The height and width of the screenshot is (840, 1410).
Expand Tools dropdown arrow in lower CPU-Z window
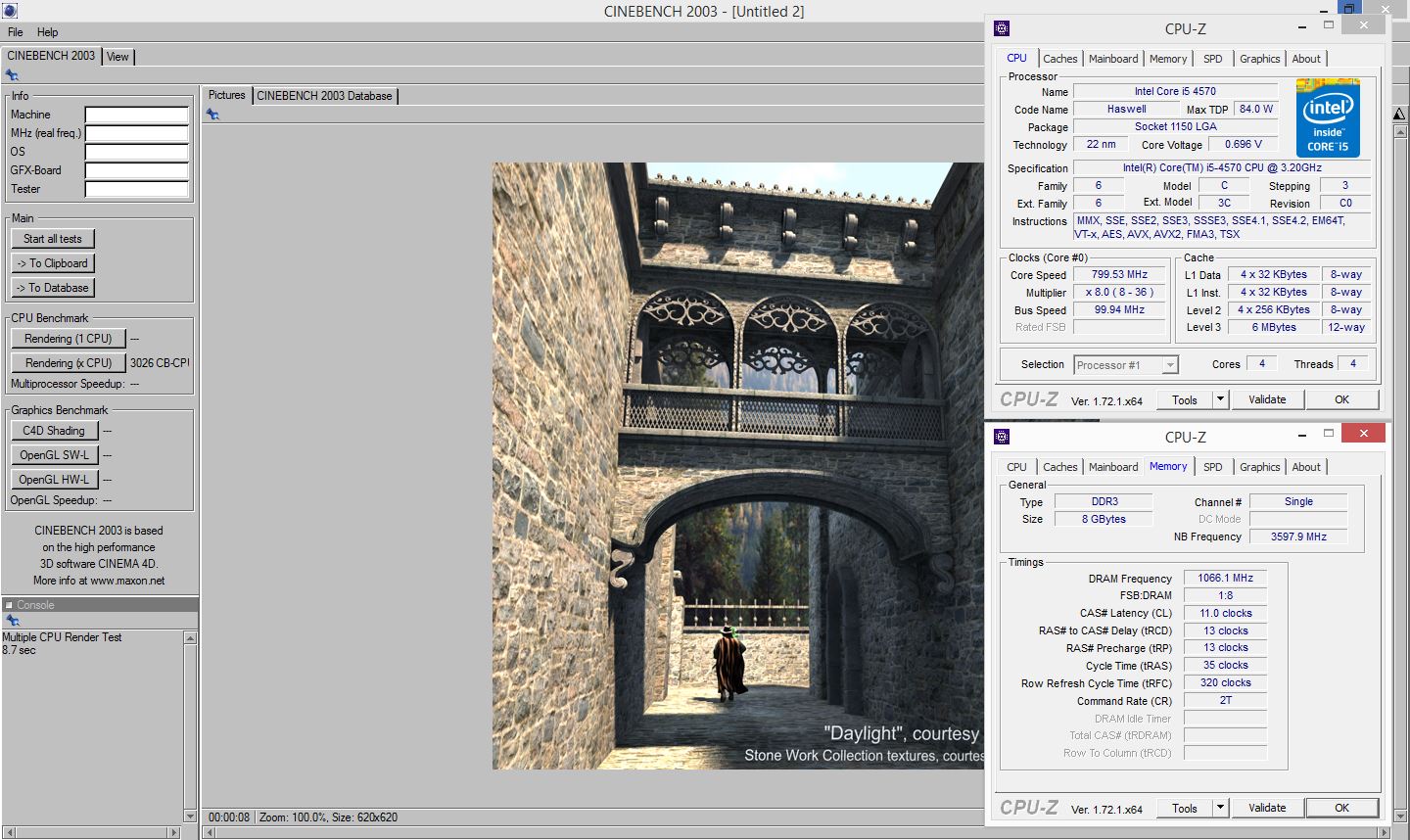1220,808
